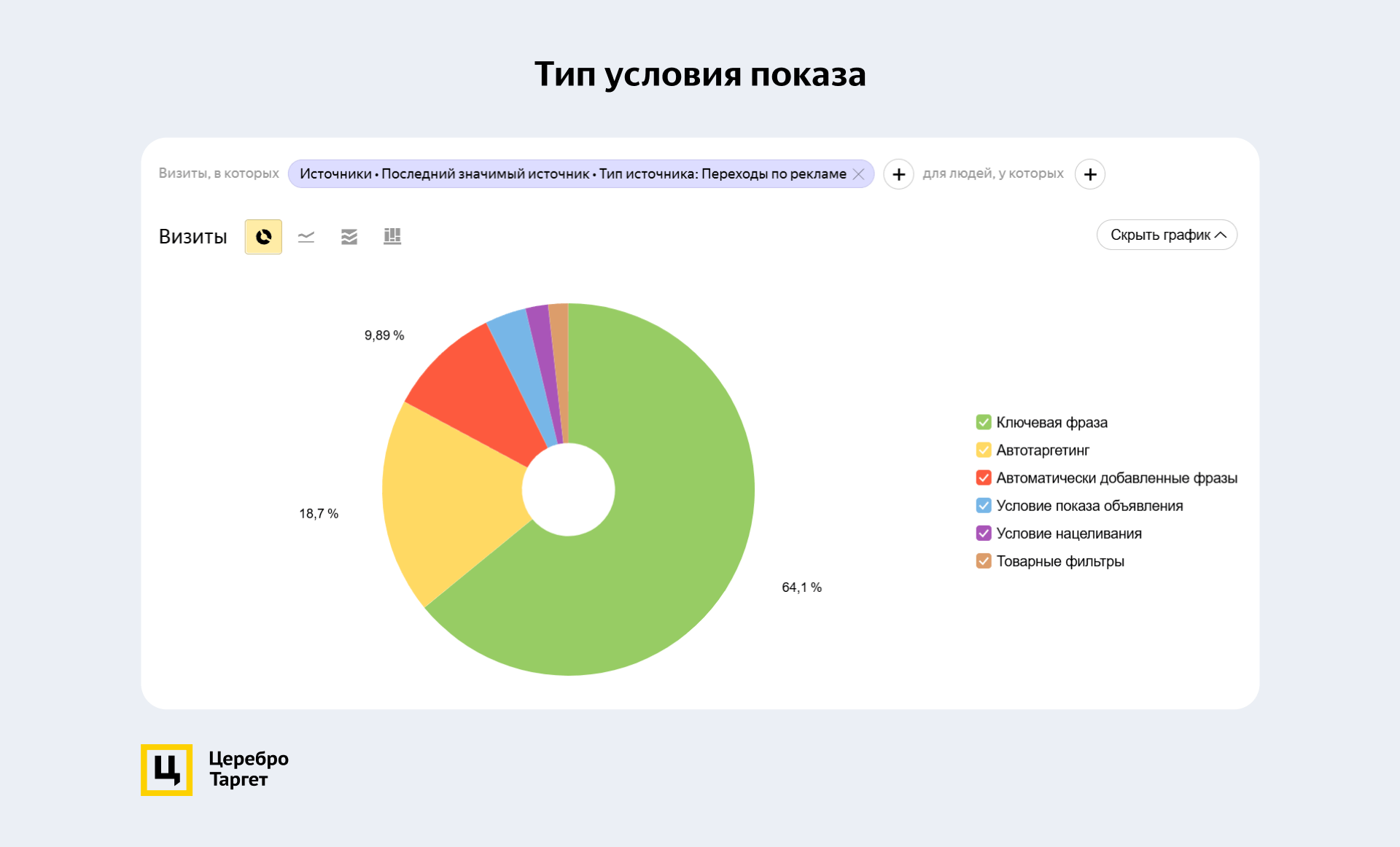This screenshot has height=847, width=1400.
Task: Switch to stacked area chart icon
Action: tap(349, 237)
